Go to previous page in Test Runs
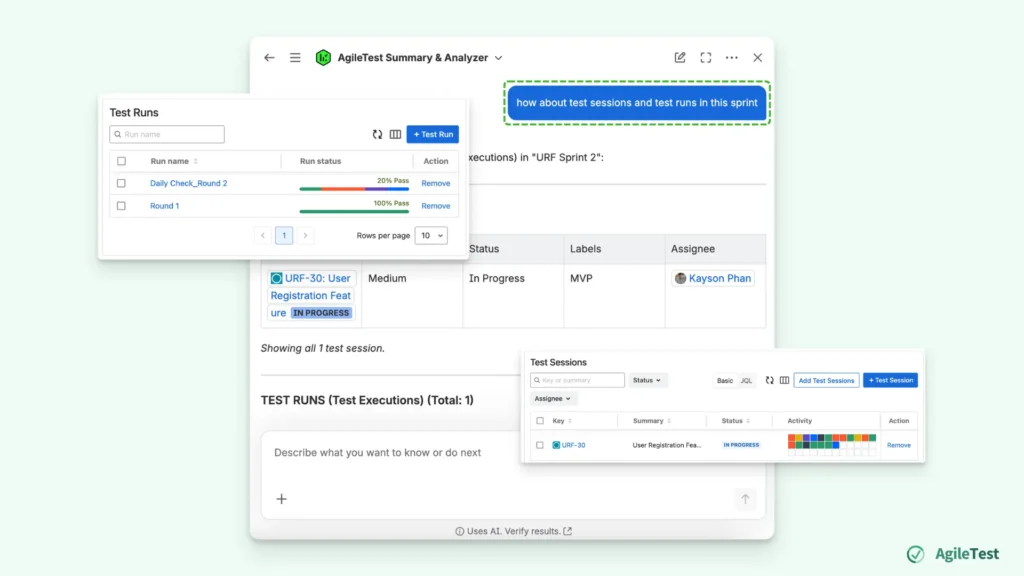The height and width of the screenshot is (576, 1024). (263, 235)
